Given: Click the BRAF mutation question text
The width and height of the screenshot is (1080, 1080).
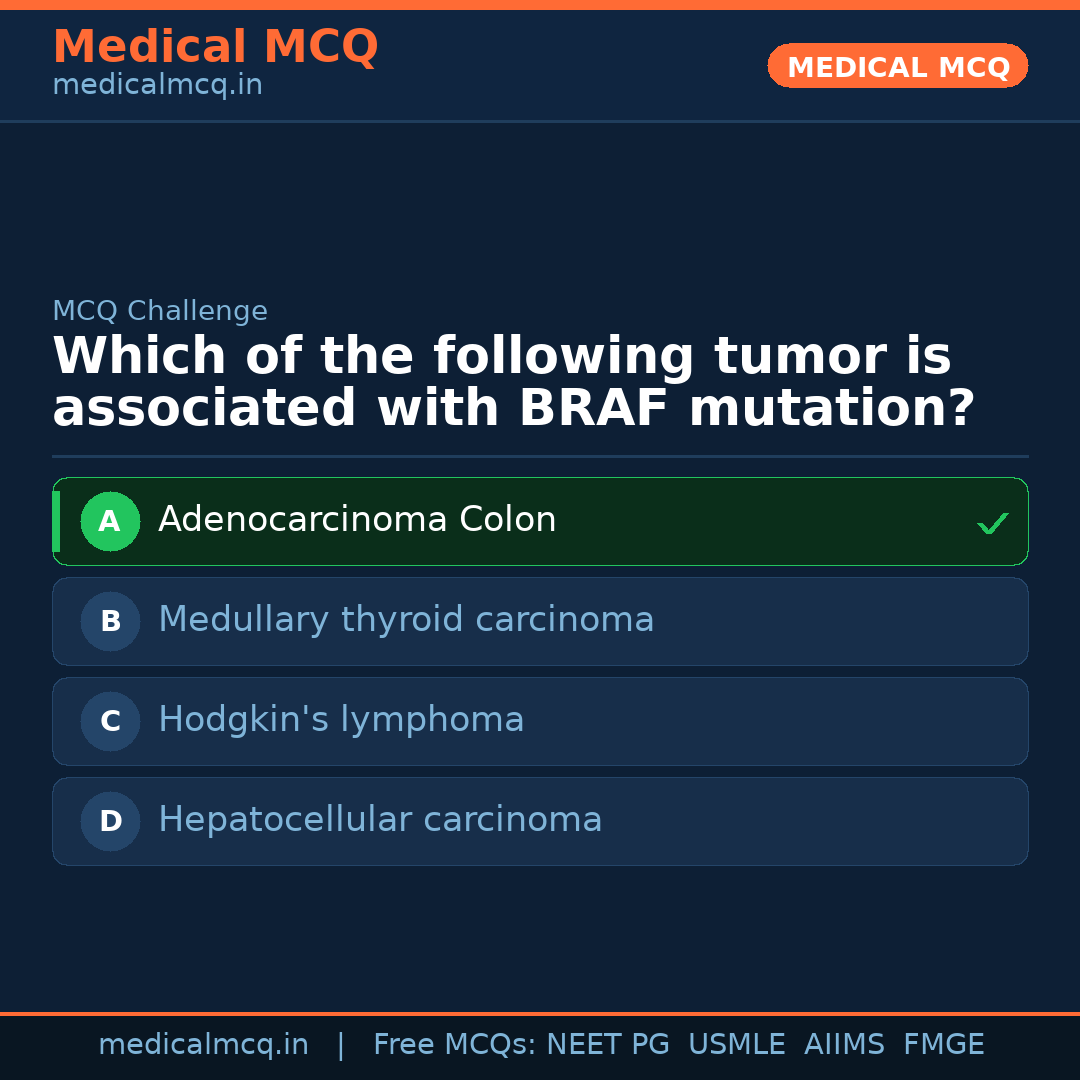Looking at the screenshot, I should (x=513, y=383).
